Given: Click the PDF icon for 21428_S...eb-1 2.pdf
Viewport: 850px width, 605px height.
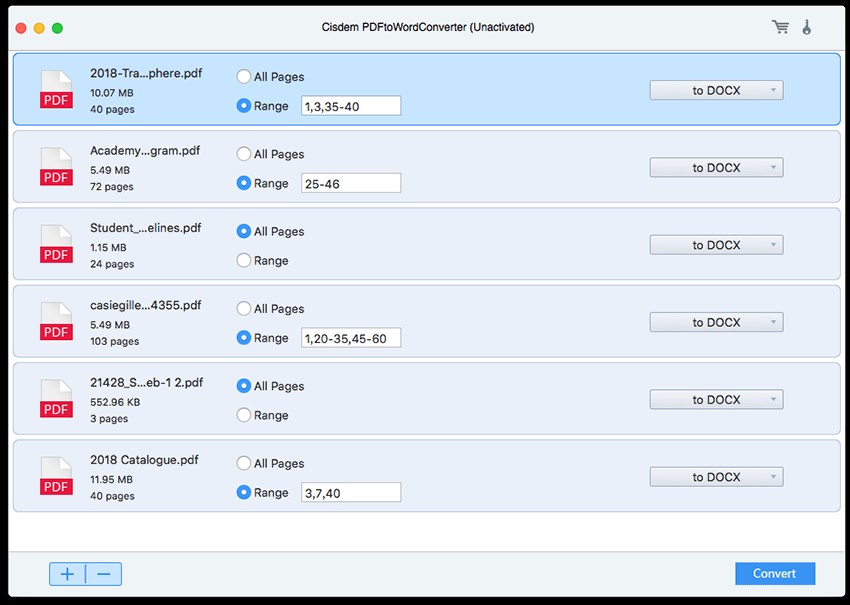Looking at the screenshot, I should 56,399.
